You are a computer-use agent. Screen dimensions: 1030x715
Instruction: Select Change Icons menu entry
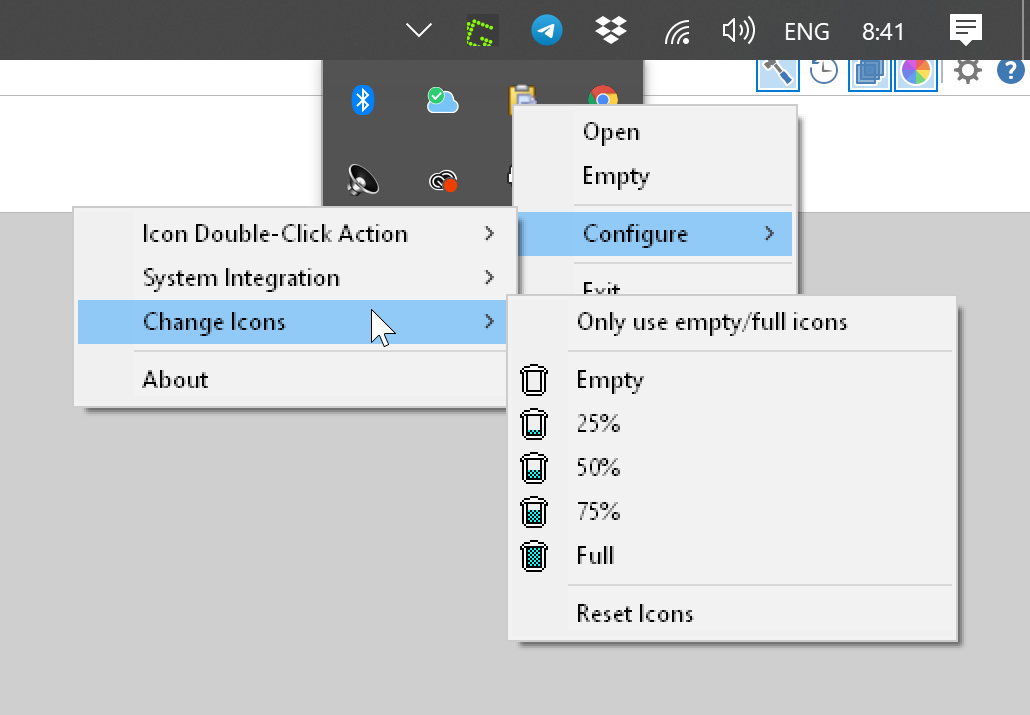click(292, 322)
